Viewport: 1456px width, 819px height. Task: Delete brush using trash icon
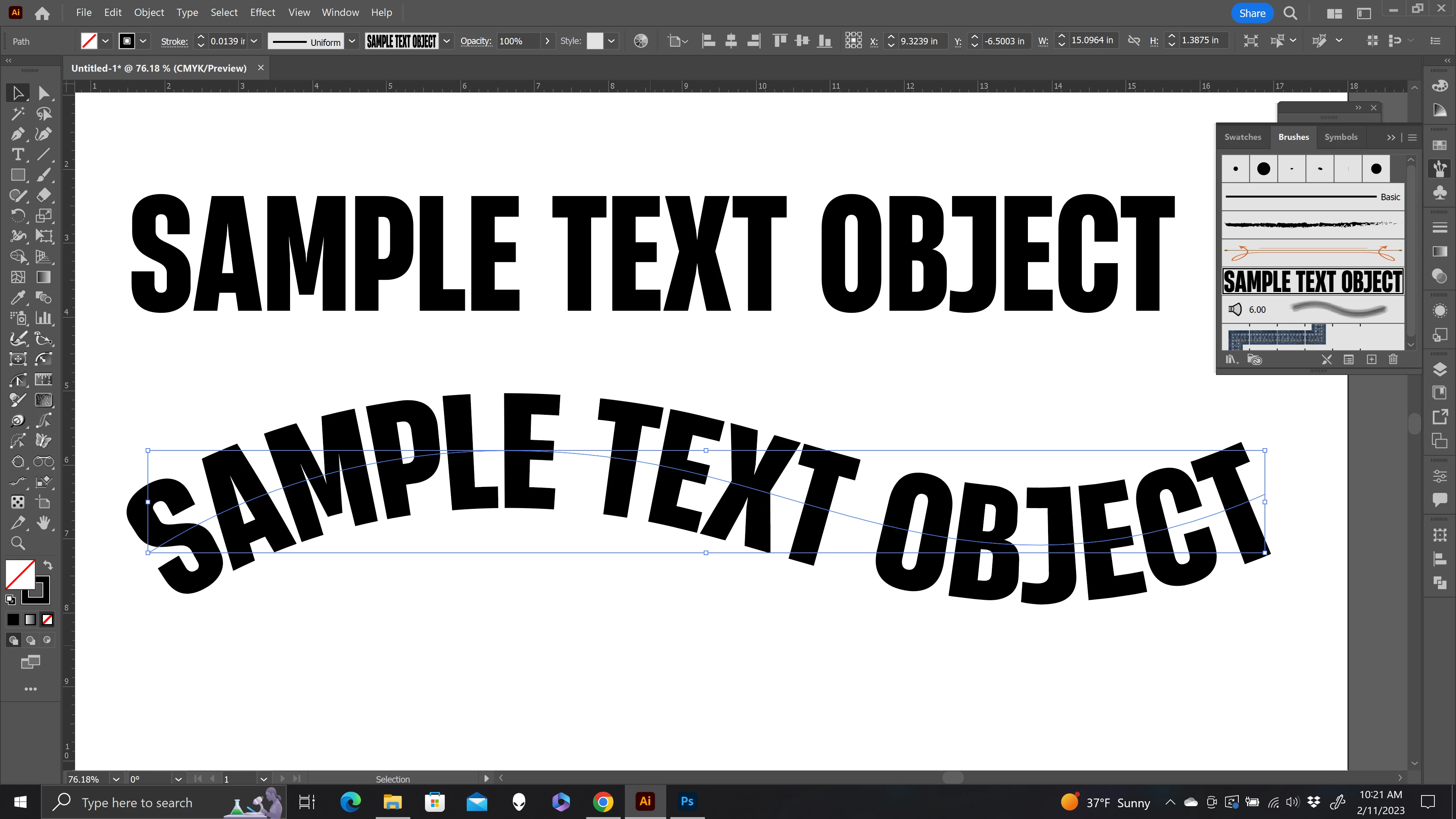click(1393, 359)
